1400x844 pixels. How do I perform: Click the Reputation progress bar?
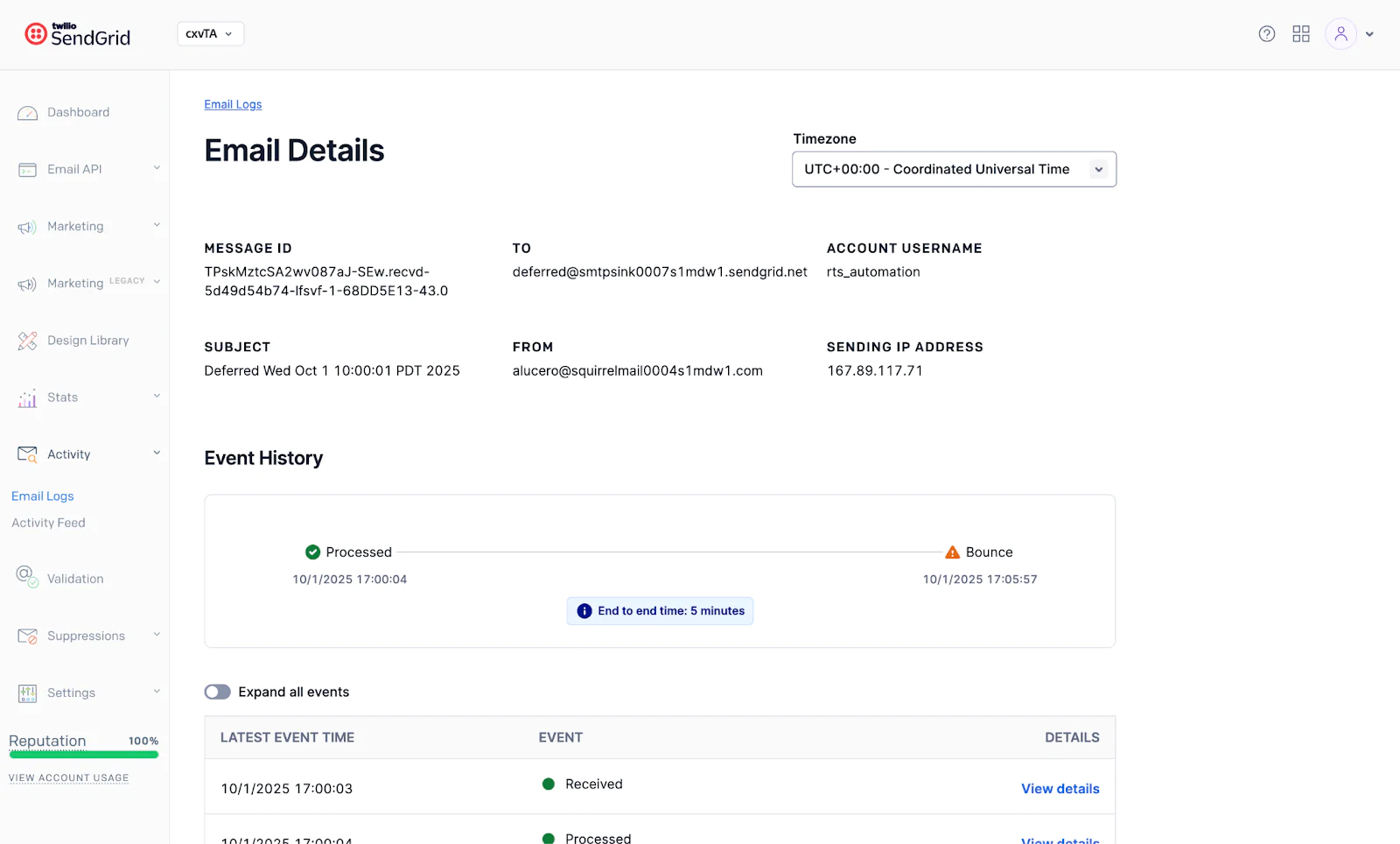click(84, 755)
